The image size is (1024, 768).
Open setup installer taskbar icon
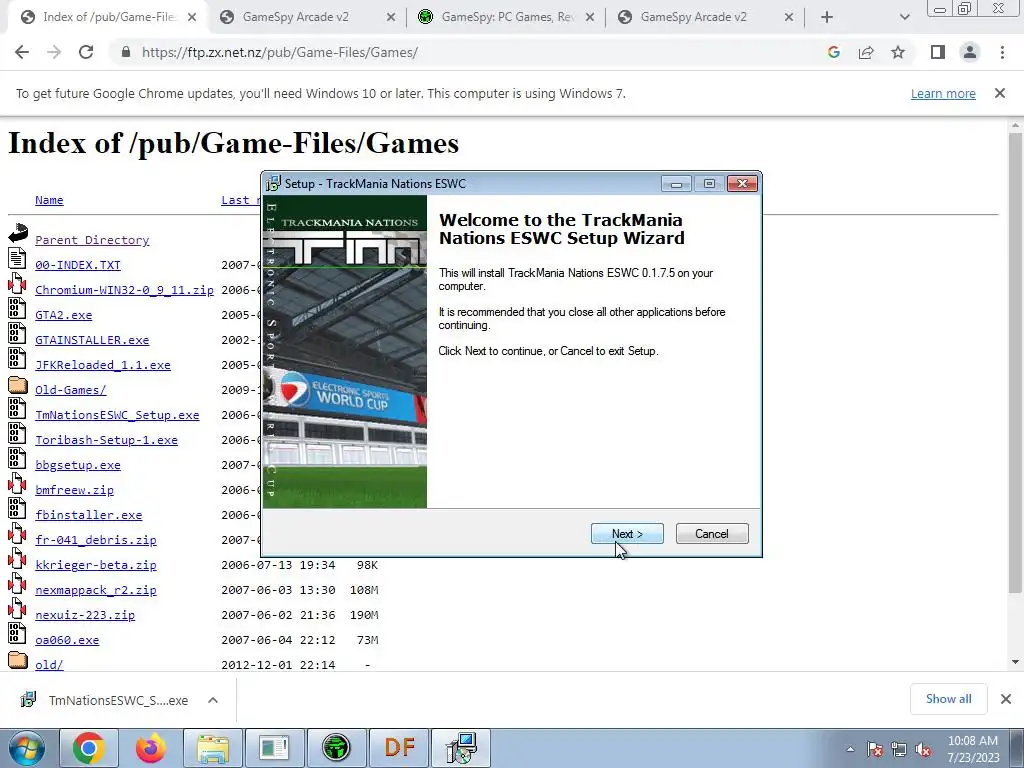click(x=461, y=748)
